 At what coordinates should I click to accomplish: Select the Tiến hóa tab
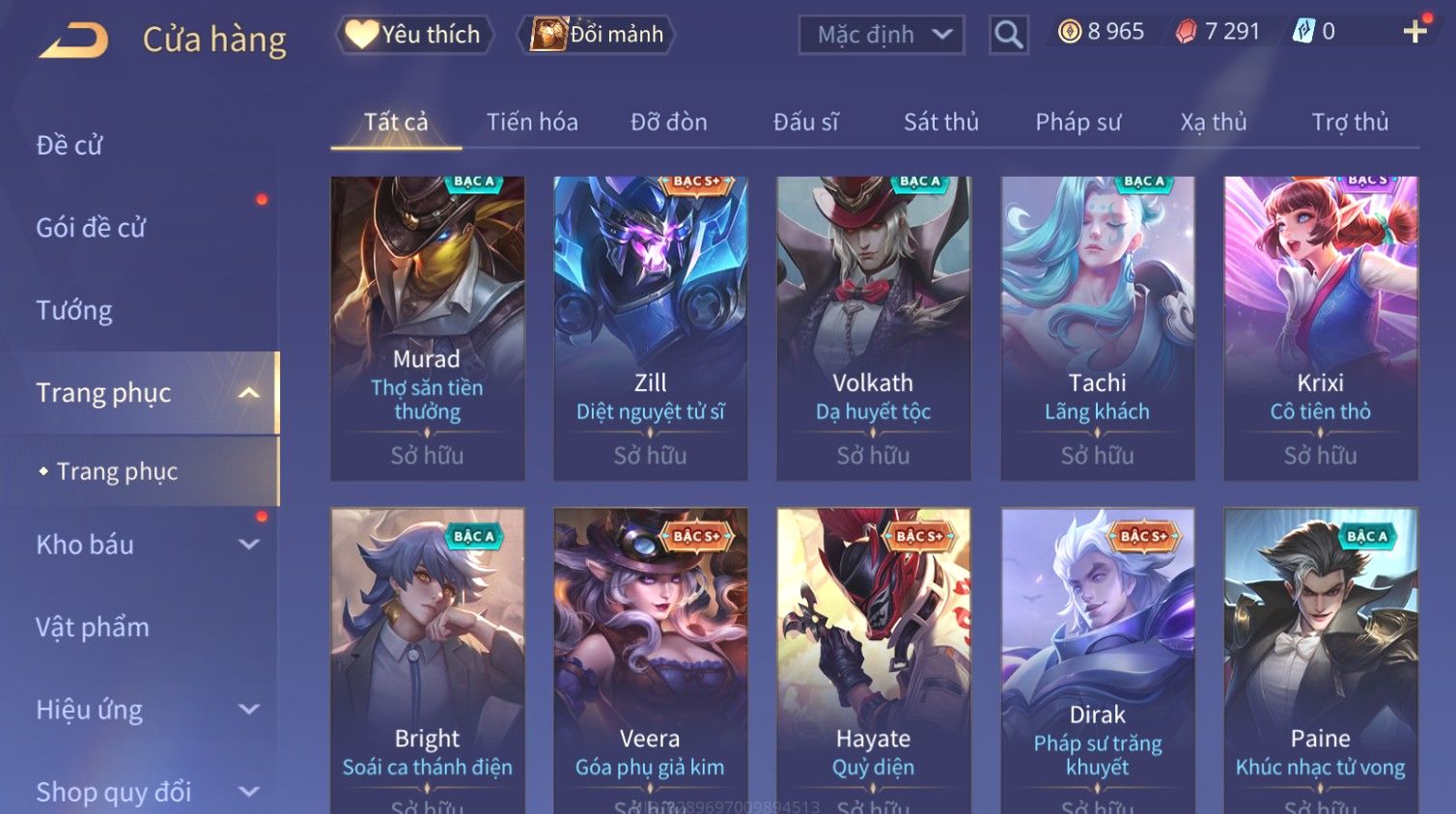(532, 123)
